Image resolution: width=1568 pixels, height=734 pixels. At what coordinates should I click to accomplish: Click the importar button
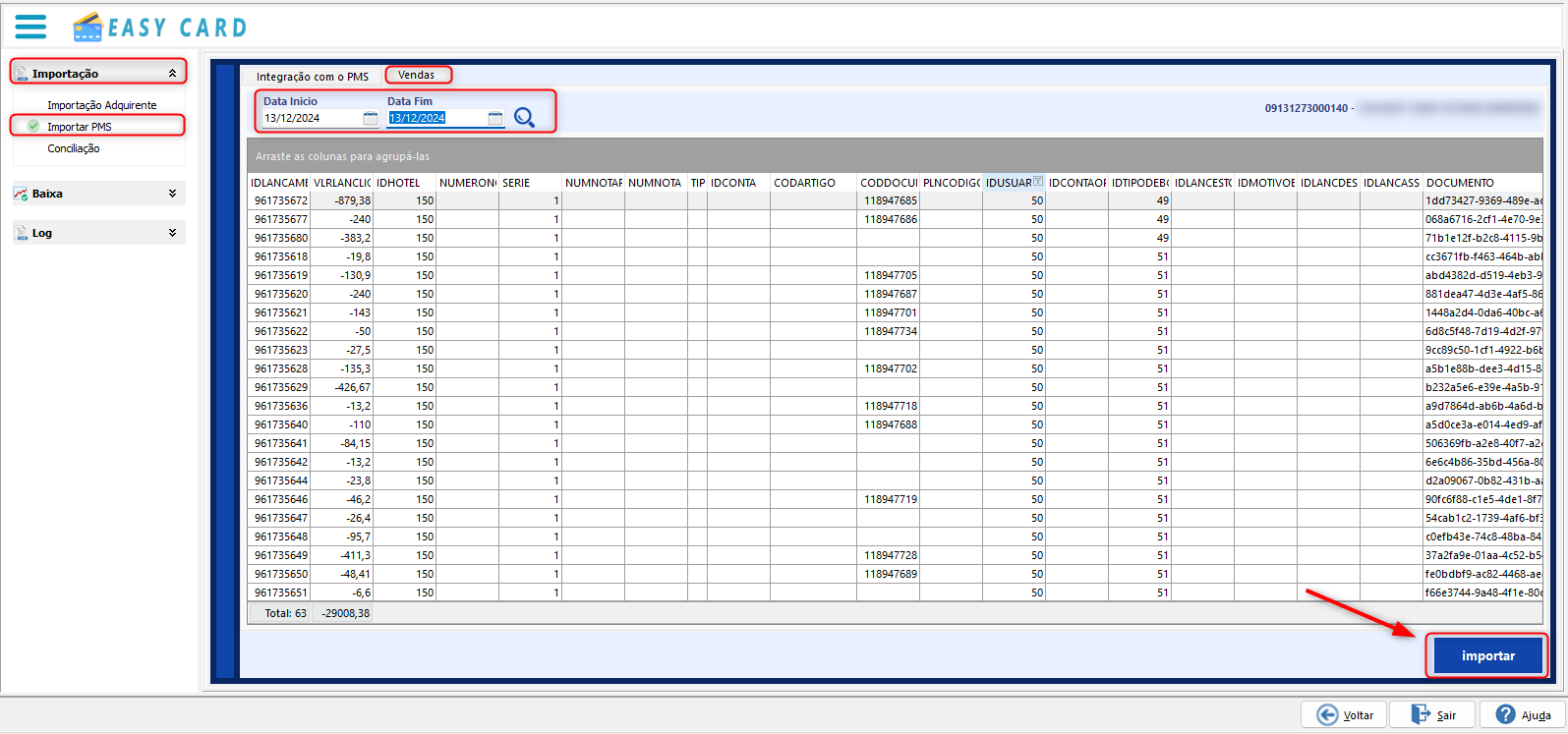[1487, 655]
